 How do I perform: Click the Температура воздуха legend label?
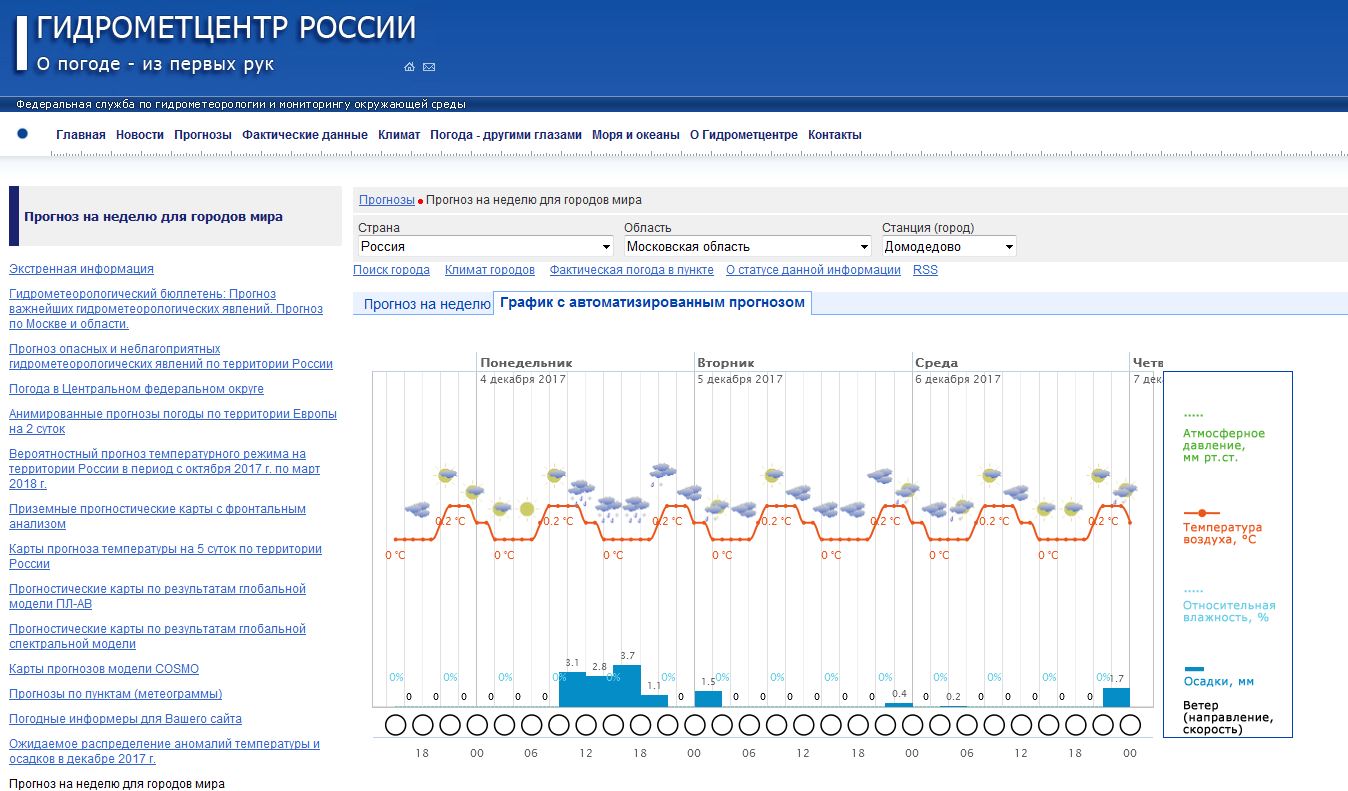pos(1222,533)
